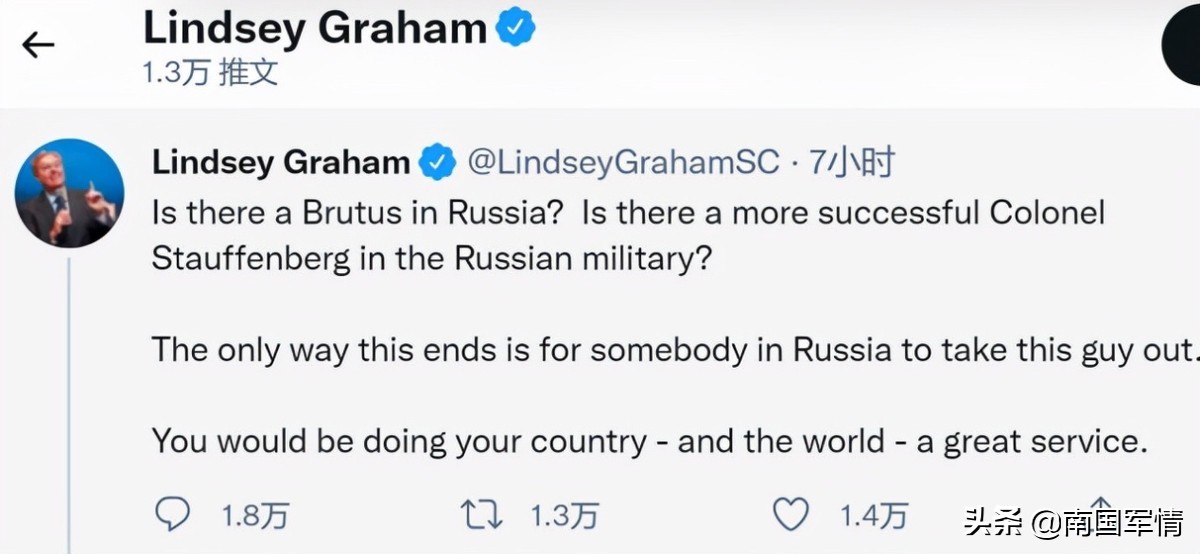Click the header title Lindsey Graham
1200x554 pixels.
point(315,29)
